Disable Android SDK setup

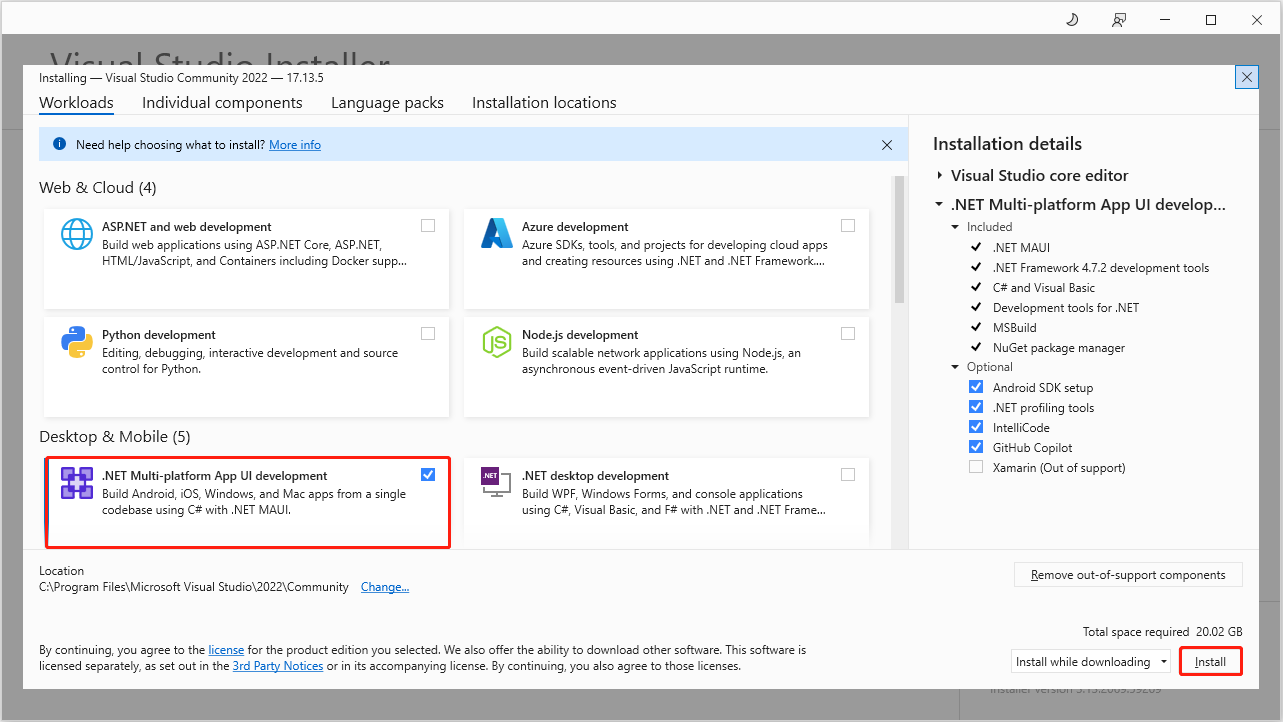[x=976, y=387]
